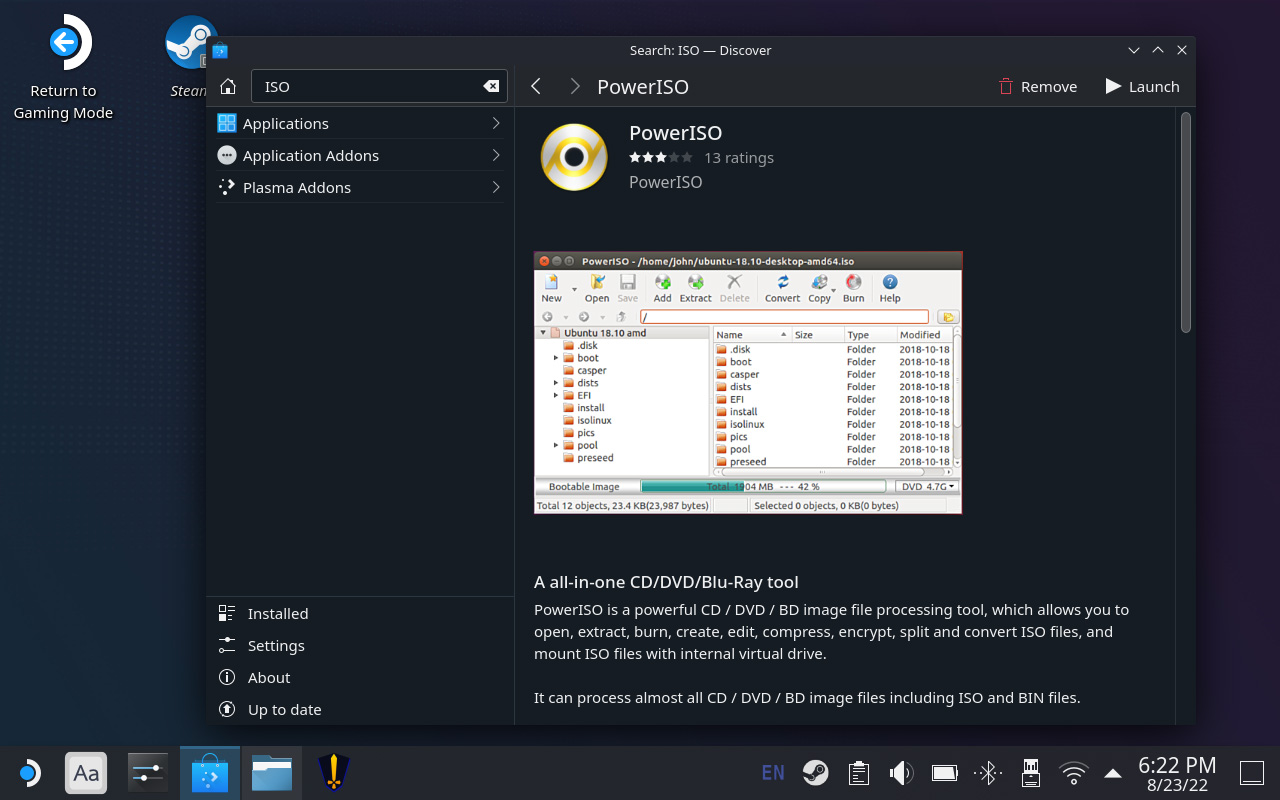Click Return to Gaming Mode desktop icon

(x=63, y=68)
